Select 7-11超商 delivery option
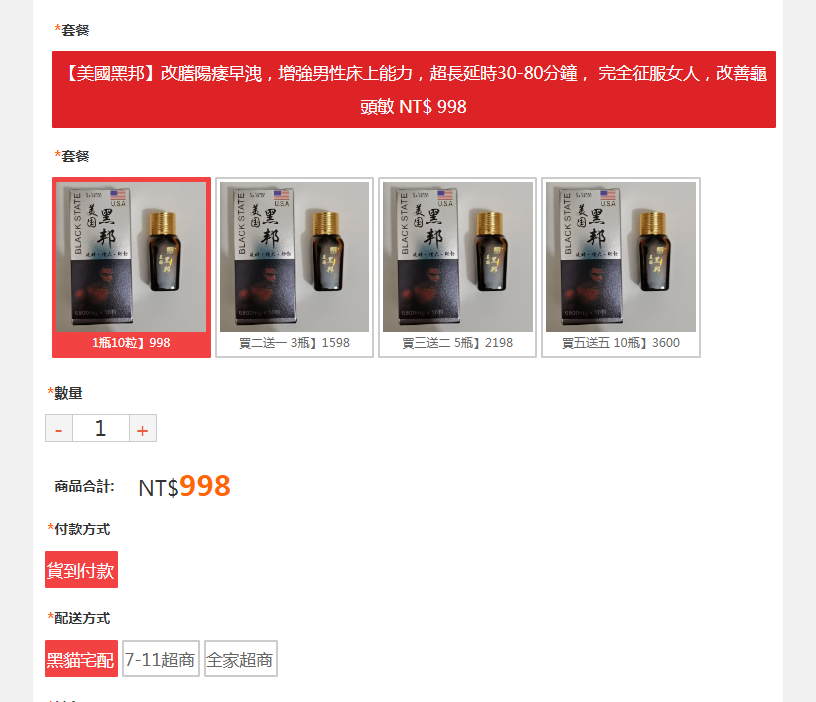 pos(161,658)
